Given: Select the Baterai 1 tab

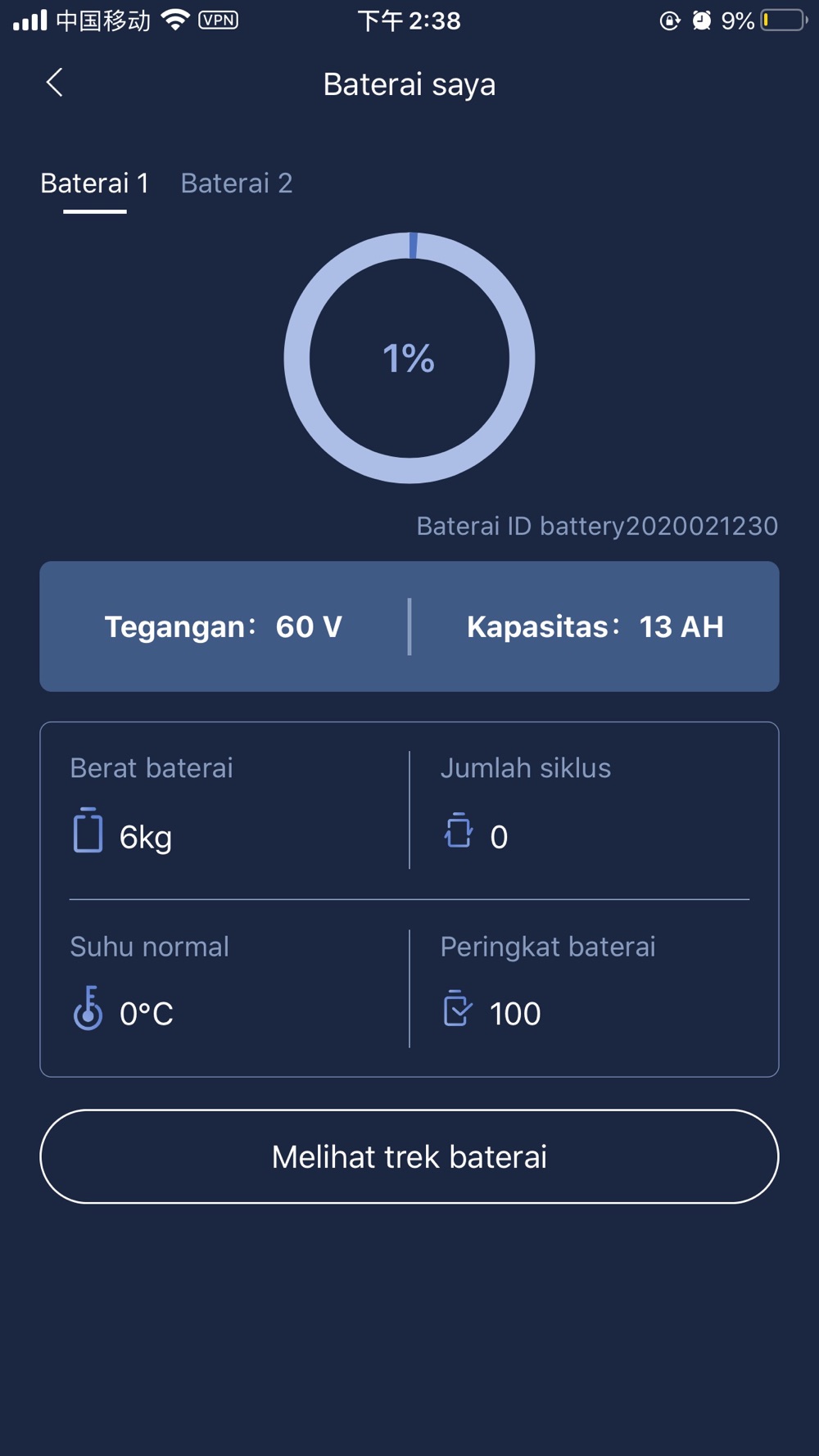Looking at the screenshot, I should (x=95, y=183).
